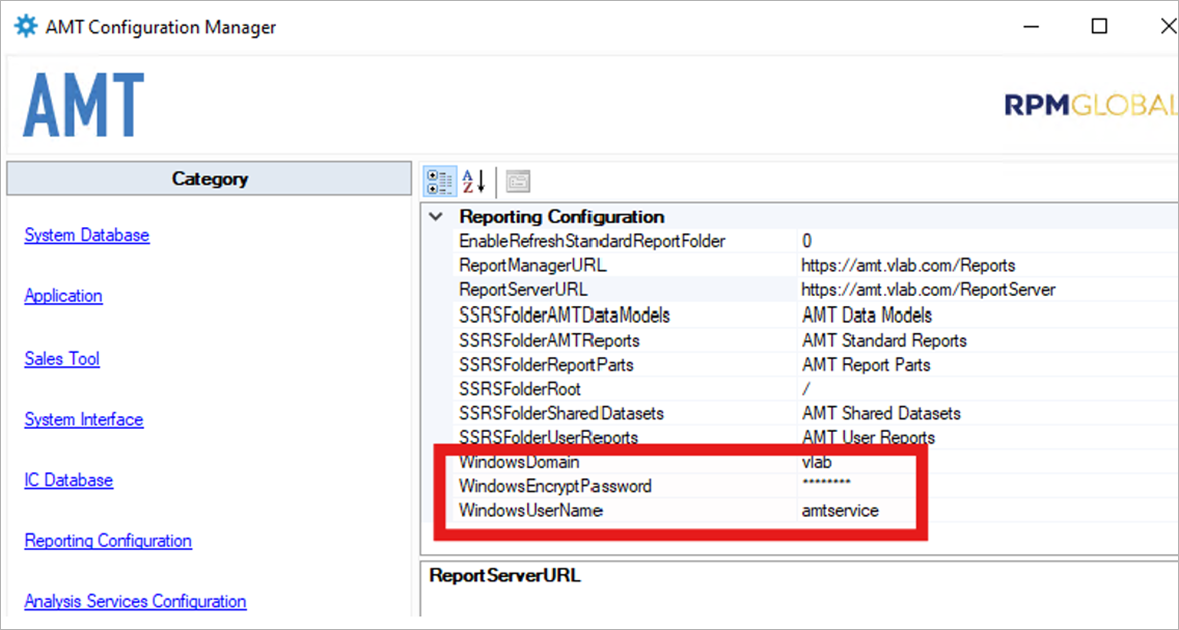Open the Sales Tool category

coord(62,359)
